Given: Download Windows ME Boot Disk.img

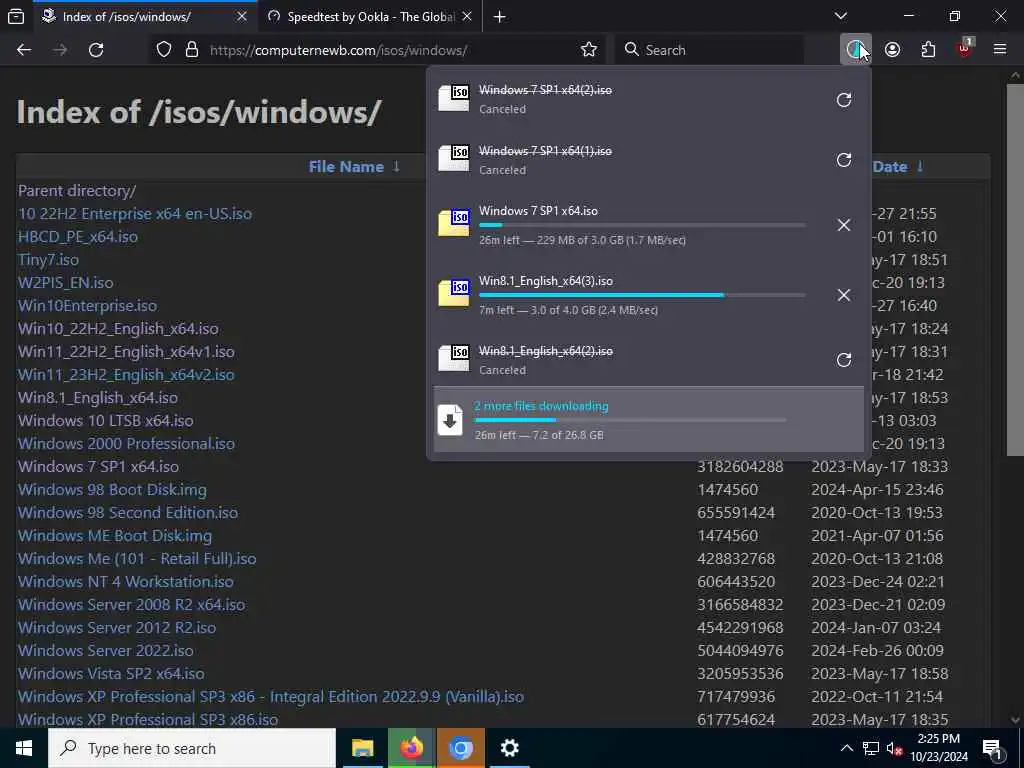Looking at the screenshot, I should (115, 536).
